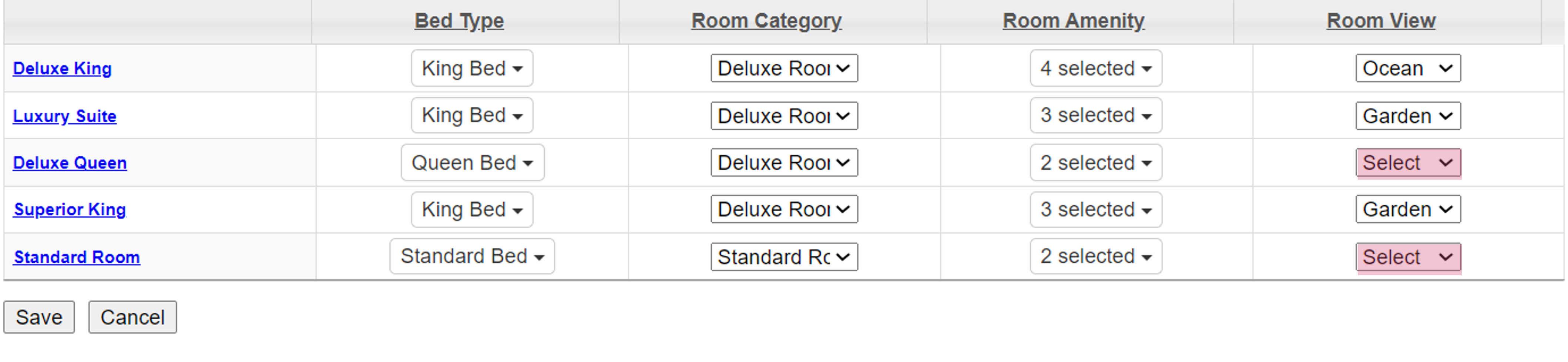This screenshot has width=1568, height=362.
Task: Open the Deluxe King room link
Action: pos(62,69)
